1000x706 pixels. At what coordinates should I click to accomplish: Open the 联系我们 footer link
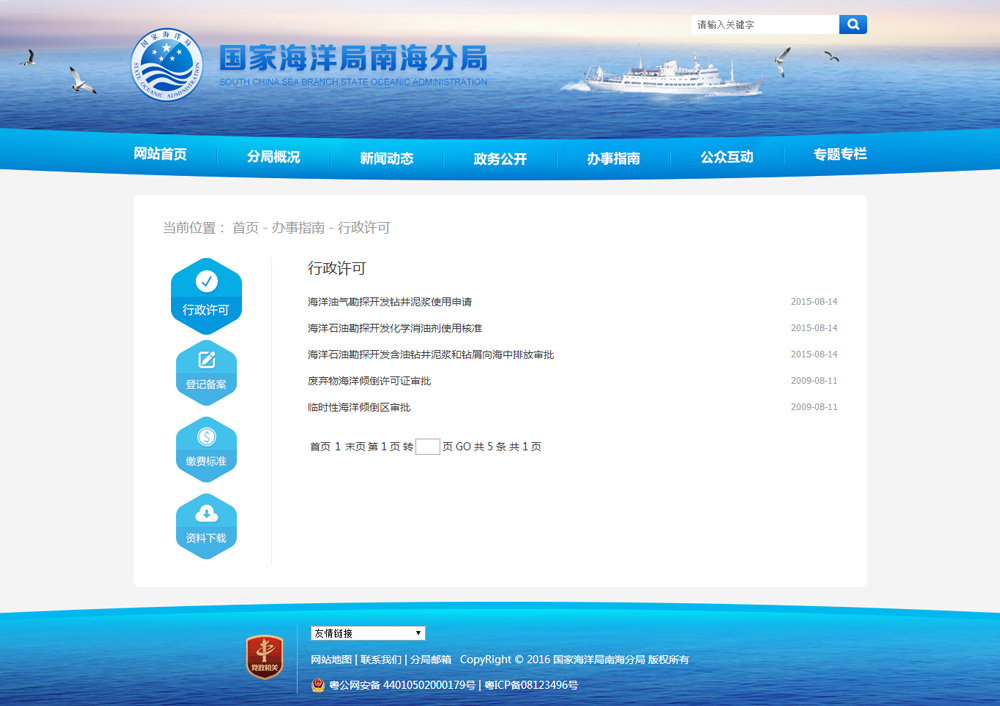click(x=381, y=660)
